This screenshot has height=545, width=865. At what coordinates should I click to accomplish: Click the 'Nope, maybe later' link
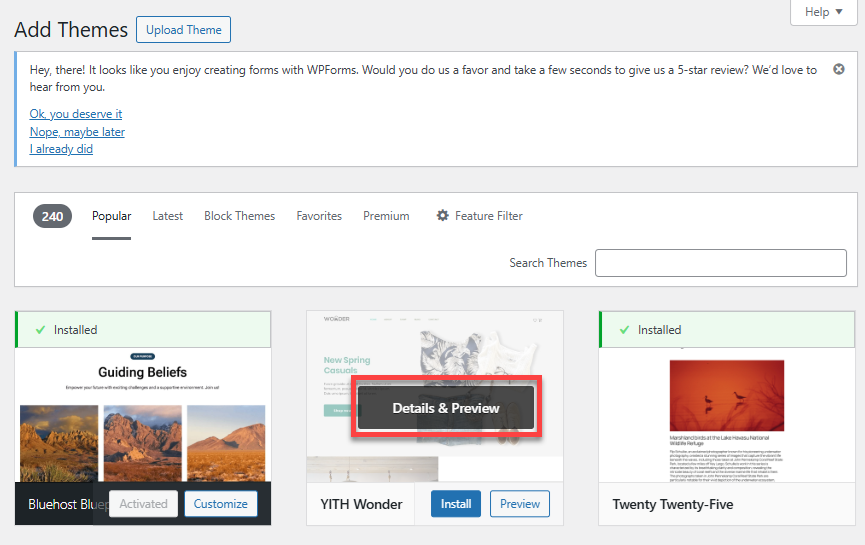point(77,132)
